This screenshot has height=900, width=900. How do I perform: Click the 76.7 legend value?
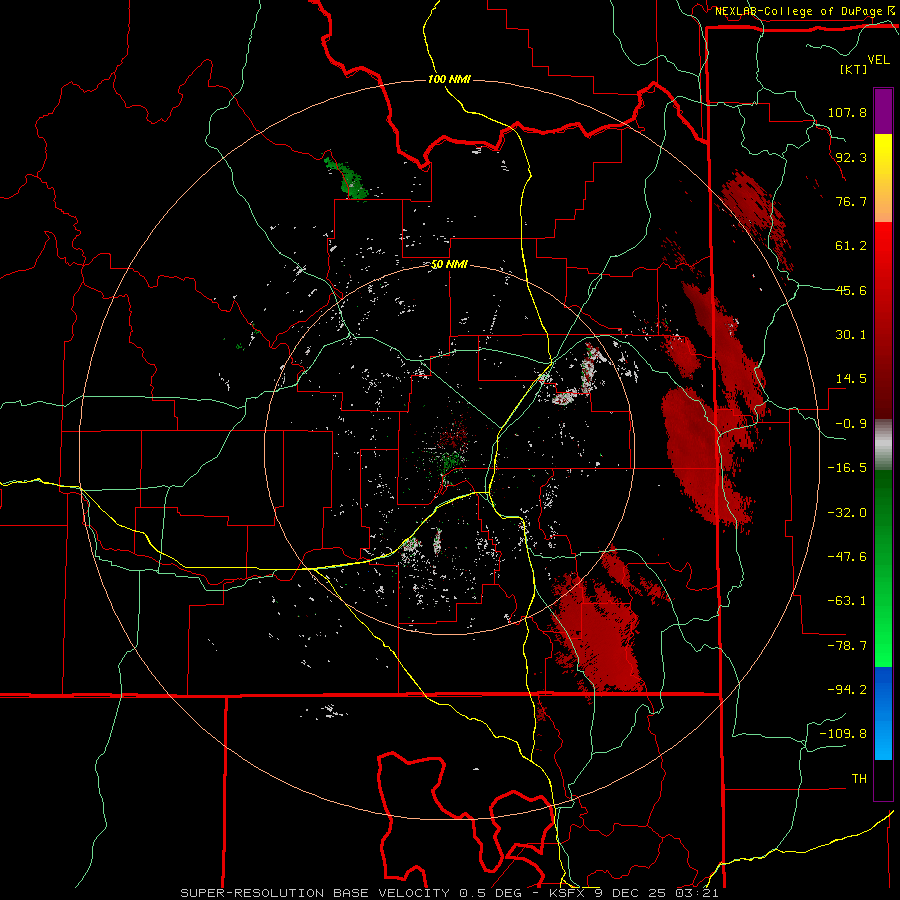851,201
